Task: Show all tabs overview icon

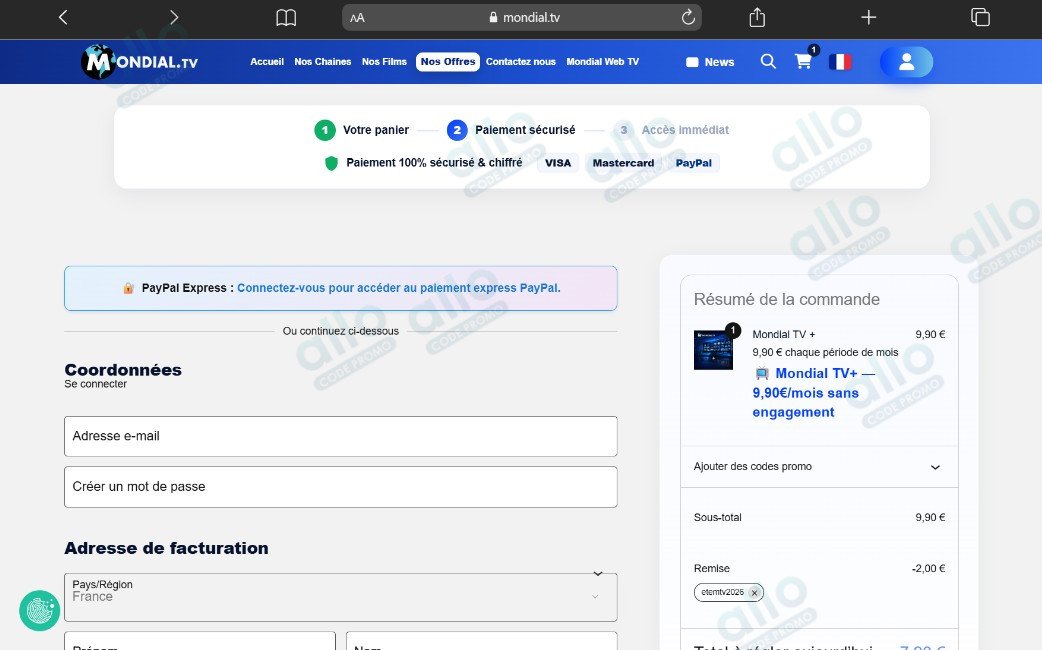Action: coord(980,17)
